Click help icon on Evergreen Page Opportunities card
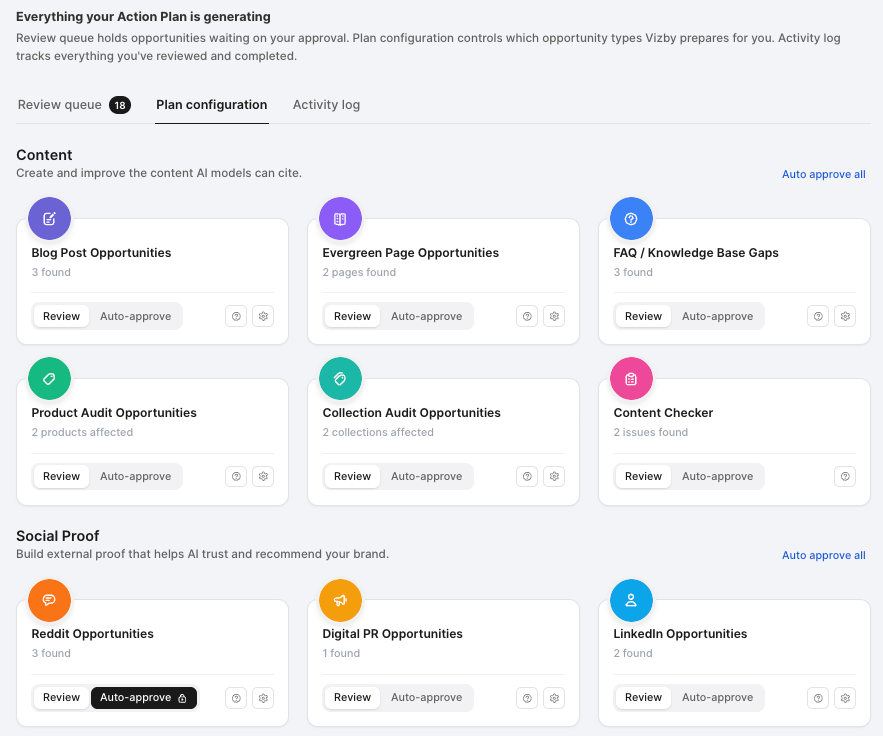This screenshot has width=883, height=736. [527, 316]
